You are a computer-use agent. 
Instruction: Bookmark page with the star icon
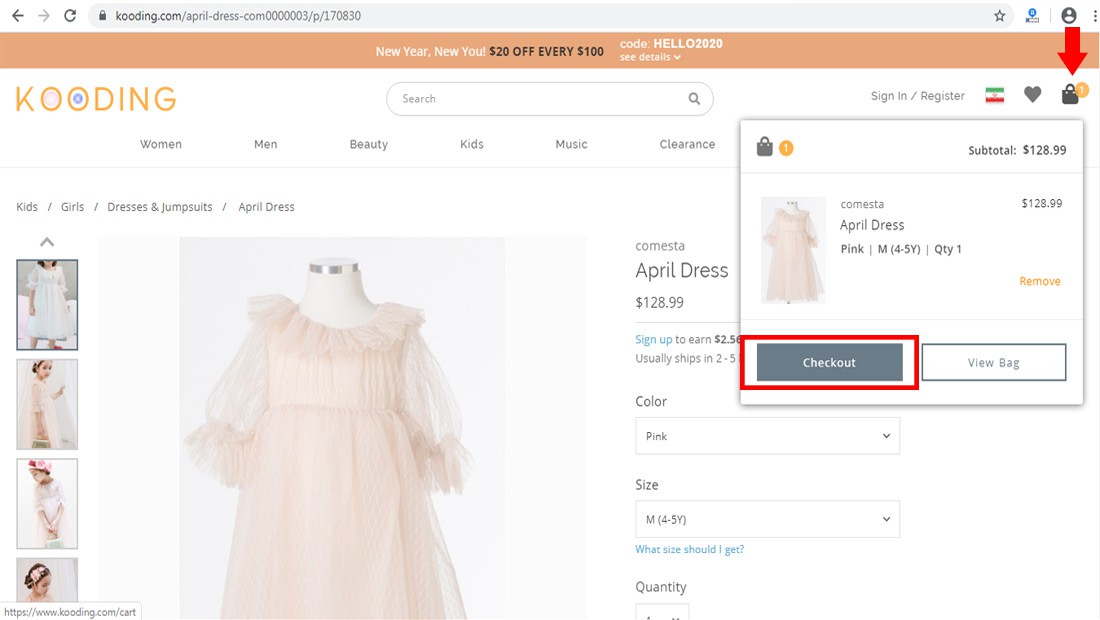[999, 16]
